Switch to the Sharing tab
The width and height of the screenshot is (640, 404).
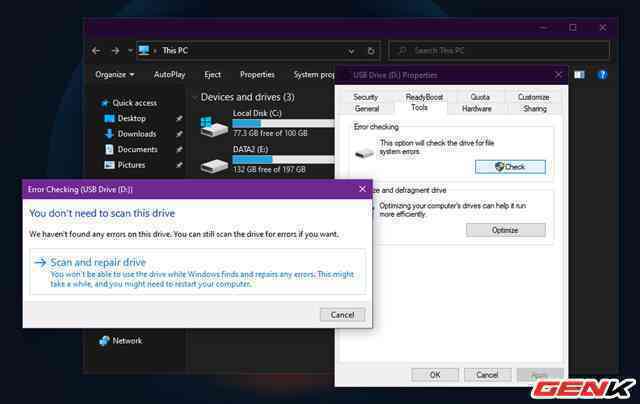pos(535,109)
